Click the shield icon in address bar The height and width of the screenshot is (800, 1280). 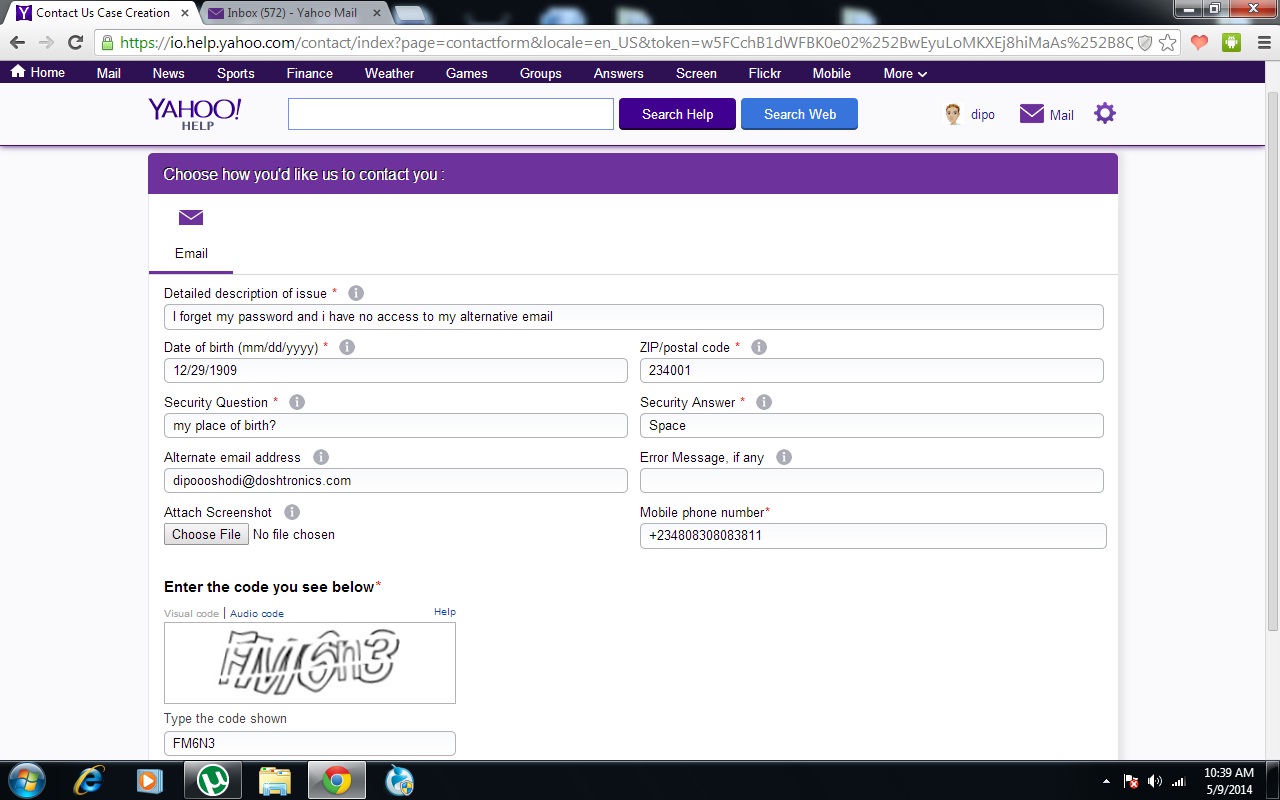(x=1146, y=43)
